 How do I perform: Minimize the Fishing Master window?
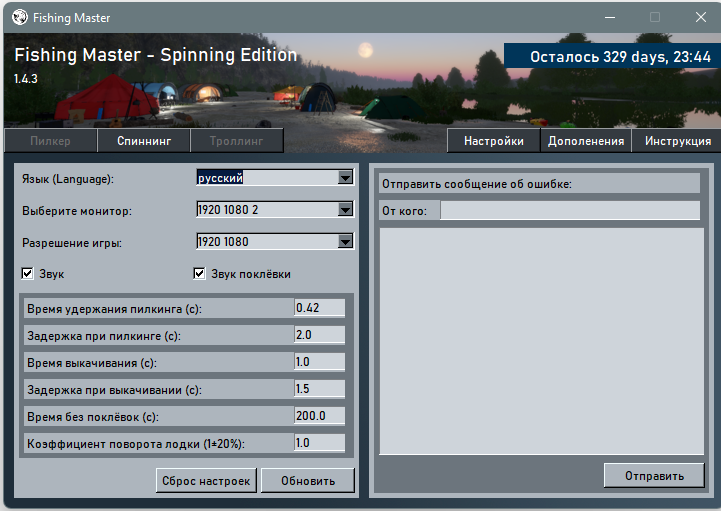point(610,17)
